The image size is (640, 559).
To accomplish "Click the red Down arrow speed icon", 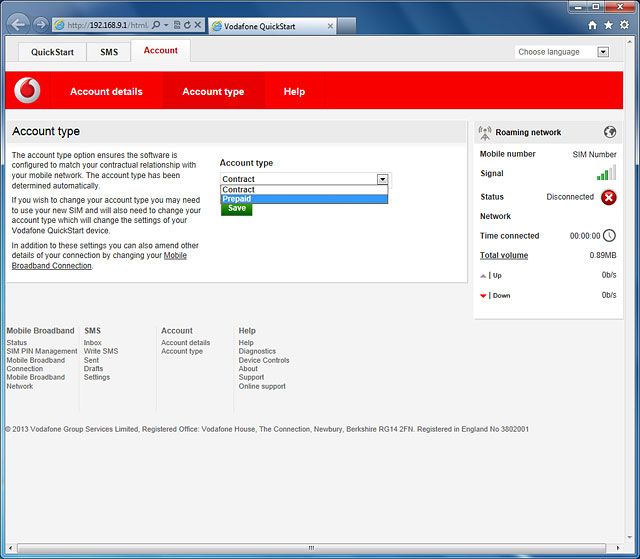I will (483, 296).
